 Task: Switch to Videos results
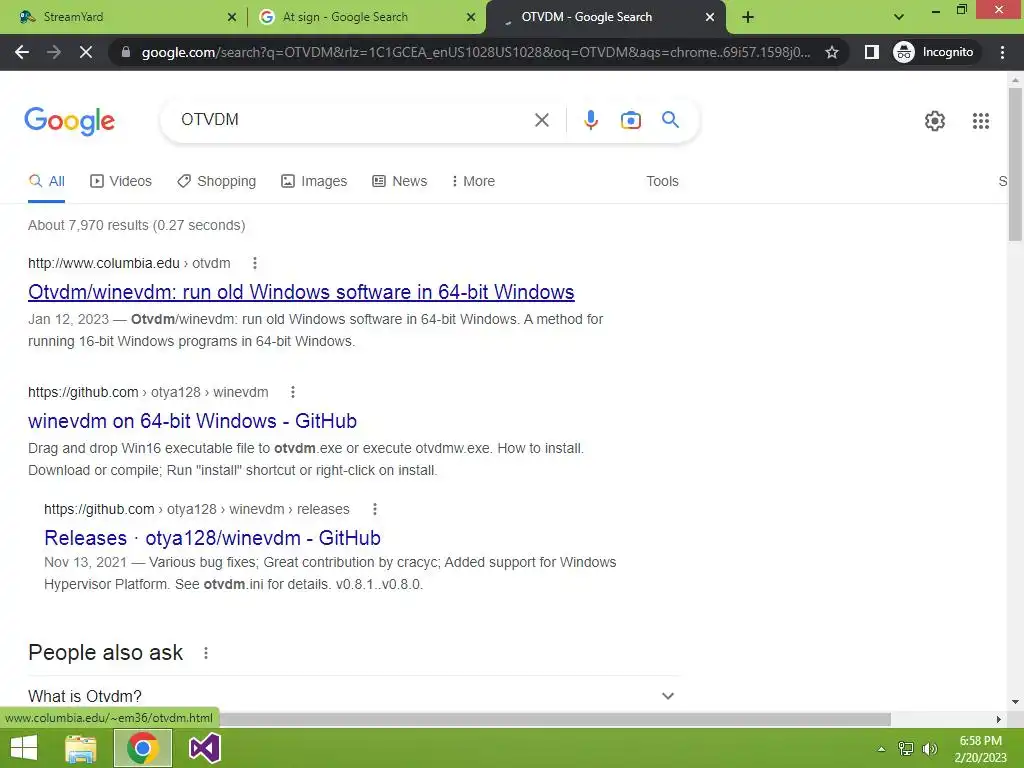pos(121,182)
